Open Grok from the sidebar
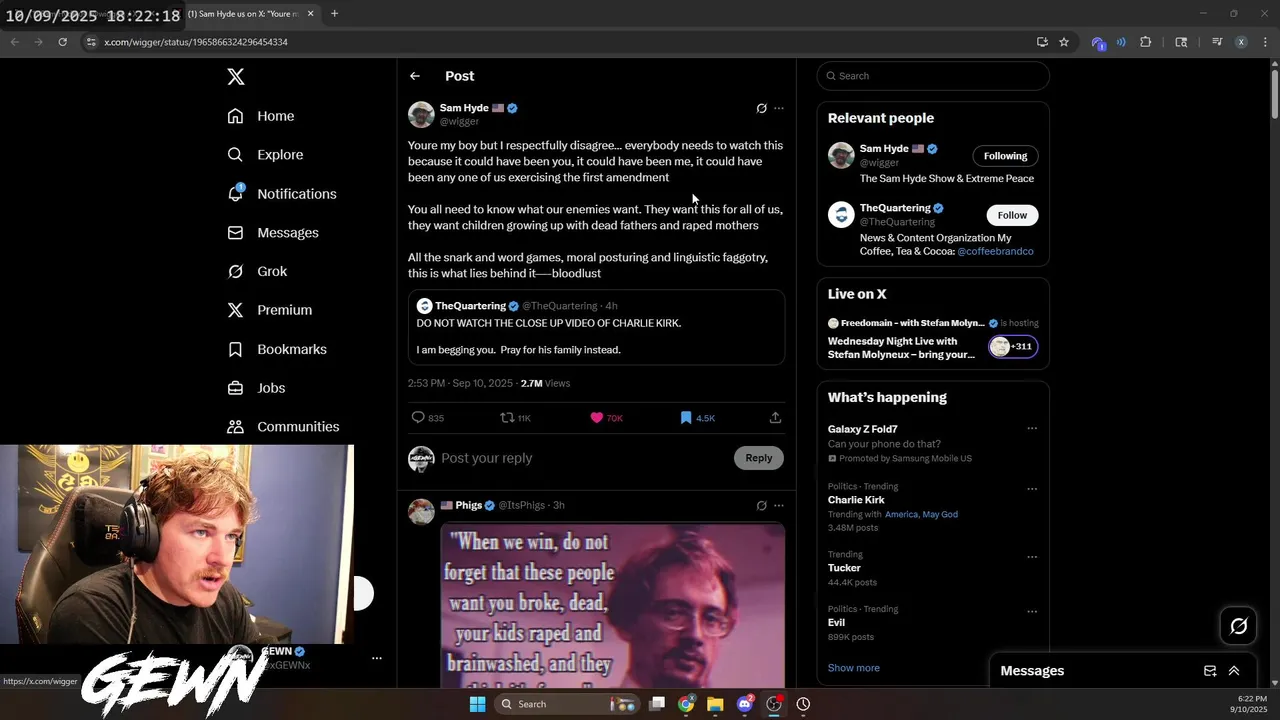 pyautogui.click(x=257, y=271)
